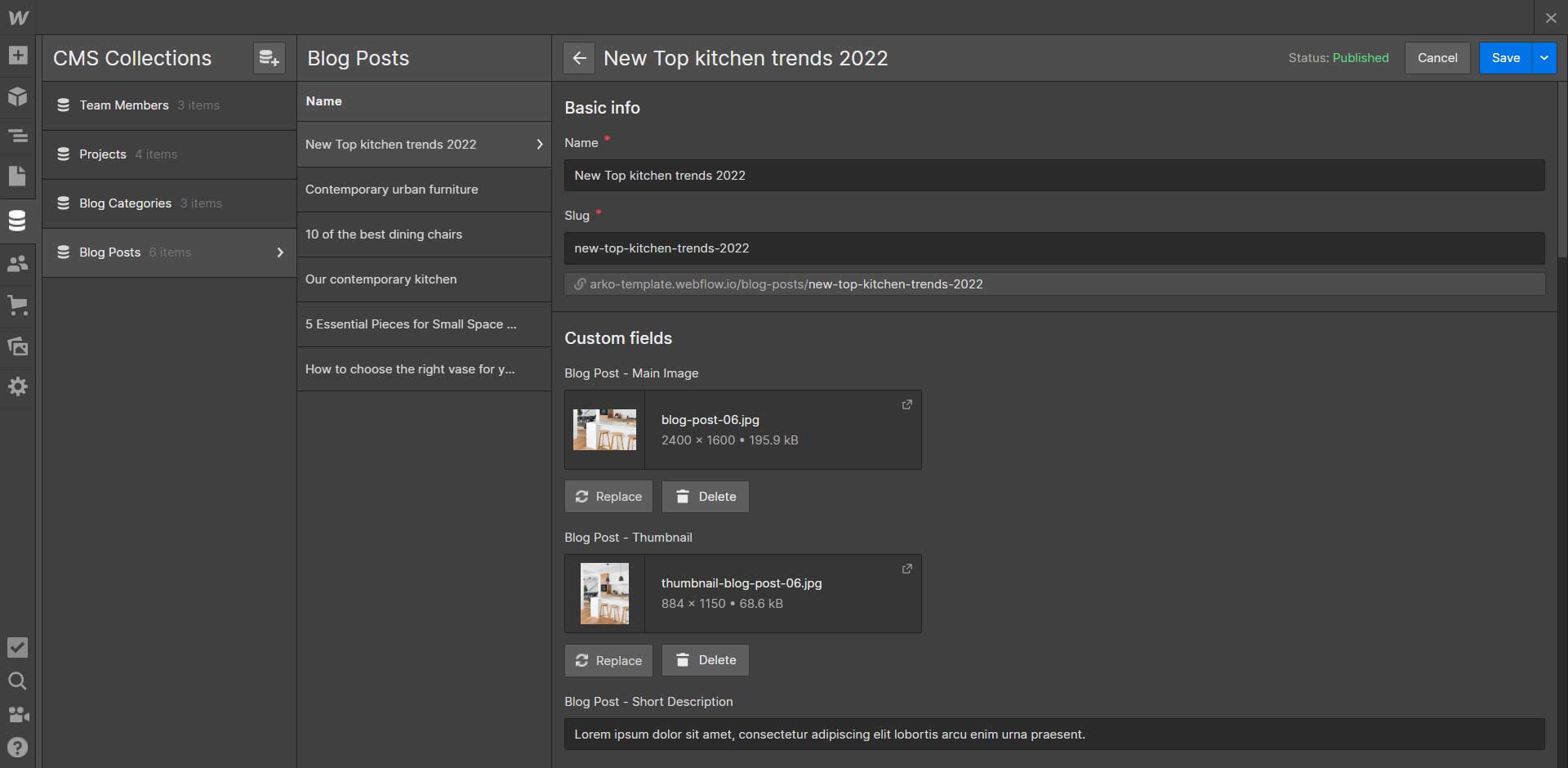Select the Team Members collection
This screenshot has height=768, width=1568.
(x=123, y=105)
